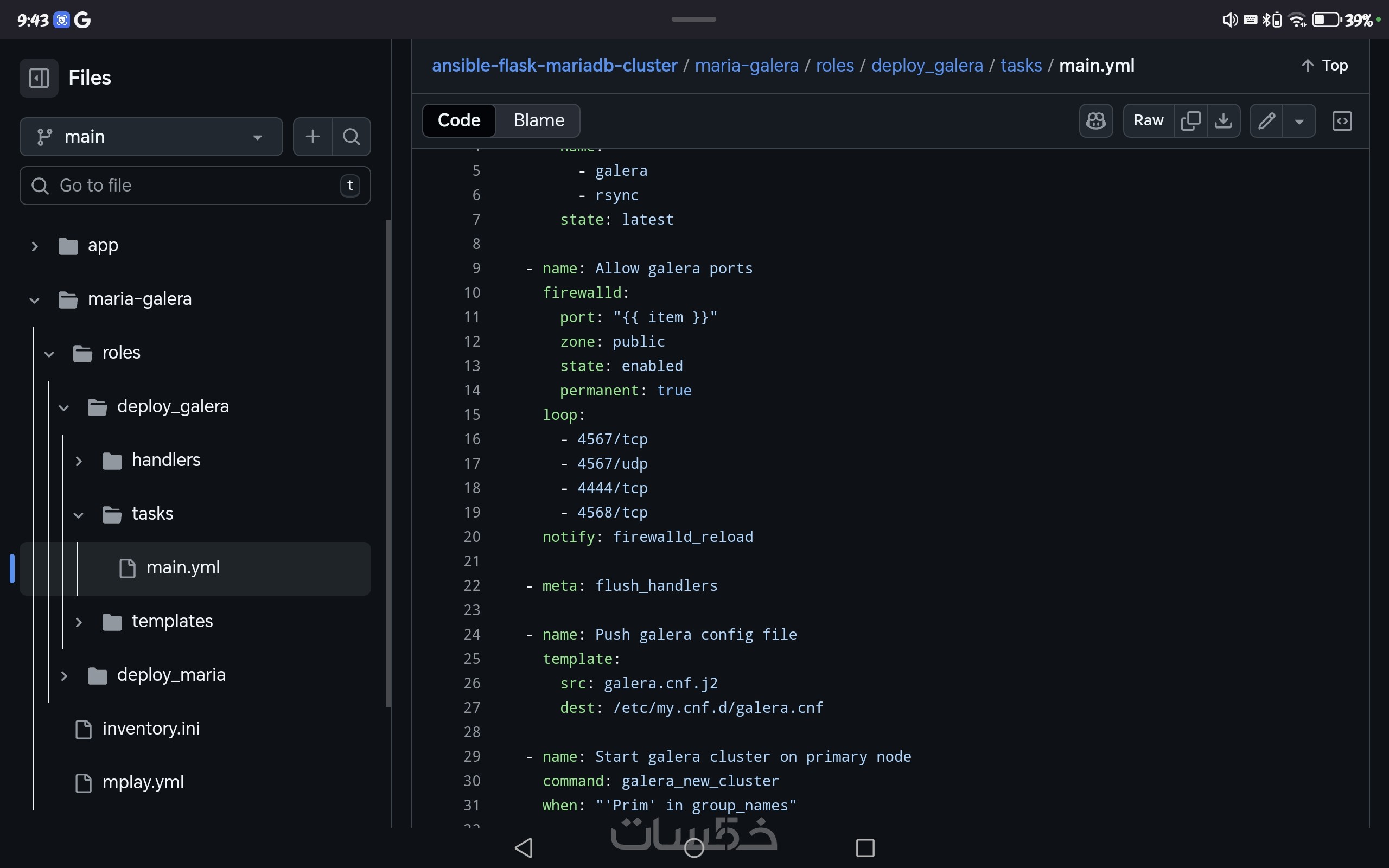Expand the app folder
Image resolution: width=1389 pixels, height=868 pixels.
pyautogui.click(x=34, y=246)
